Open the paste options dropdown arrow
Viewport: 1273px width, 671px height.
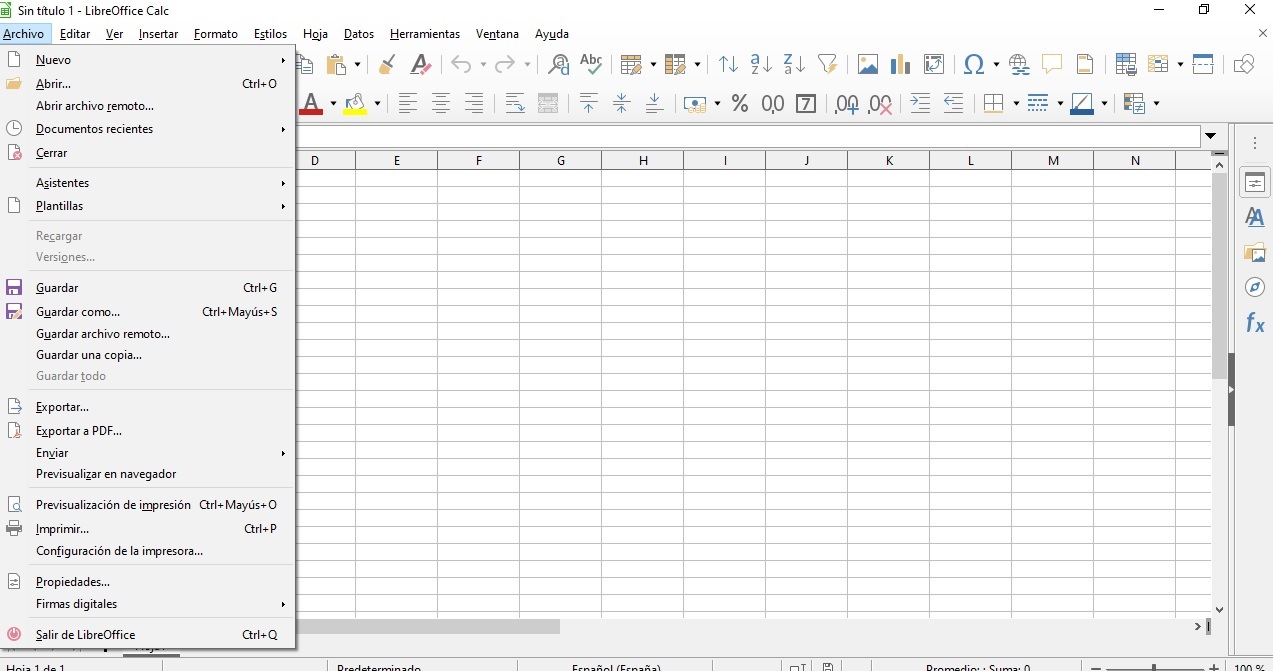(357, 64)
